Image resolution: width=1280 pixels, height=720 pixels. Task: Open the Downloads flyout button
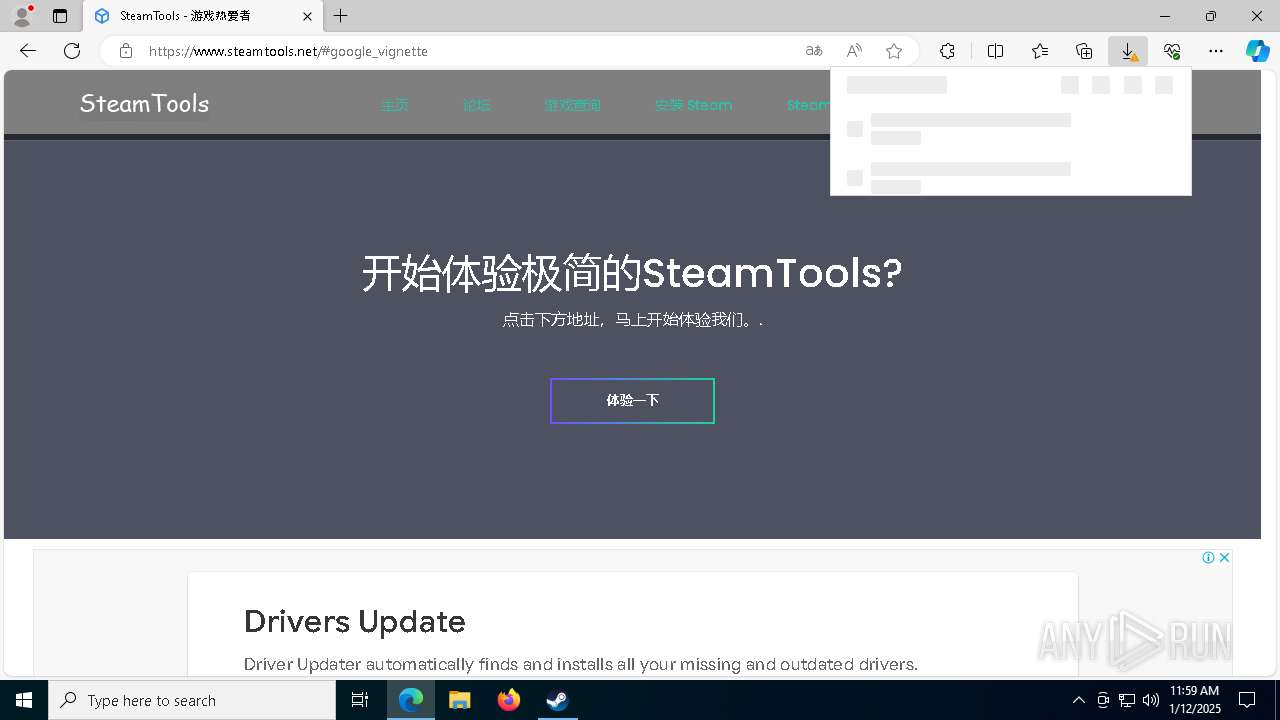pos(1128,51)
